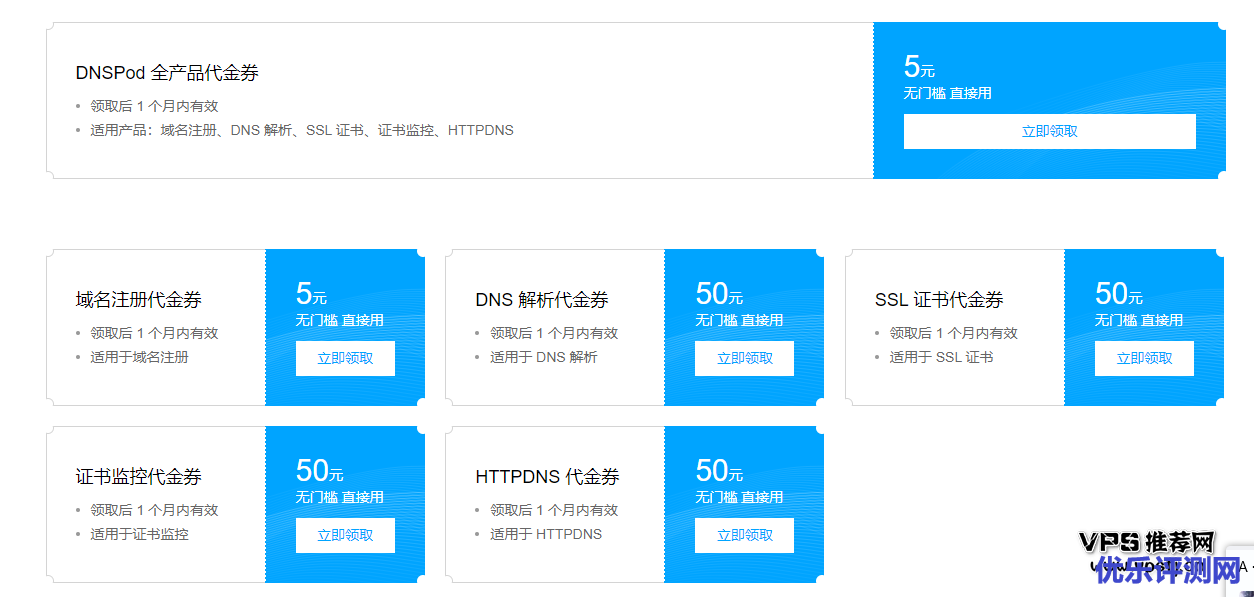
Task: Click the 适用于 HTTPDNS line
Action: (x=546, y=534)
